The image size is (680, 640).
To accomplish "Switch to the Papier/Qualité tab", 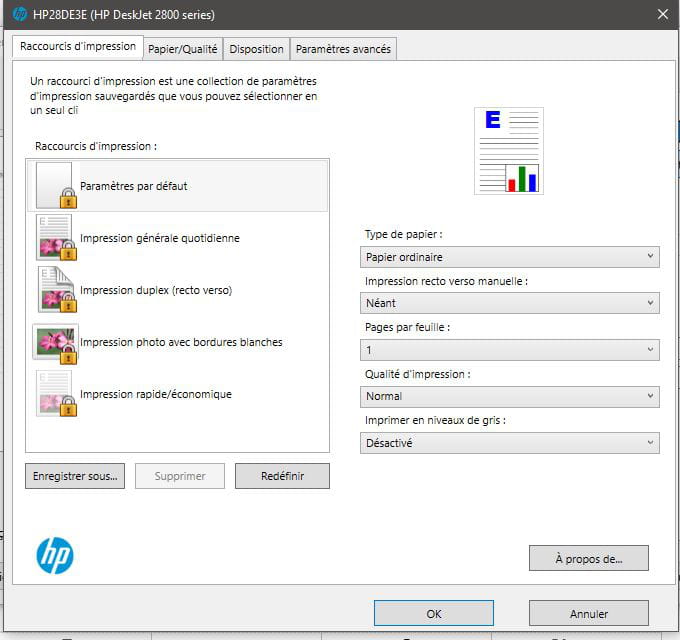I will [183, 49].
